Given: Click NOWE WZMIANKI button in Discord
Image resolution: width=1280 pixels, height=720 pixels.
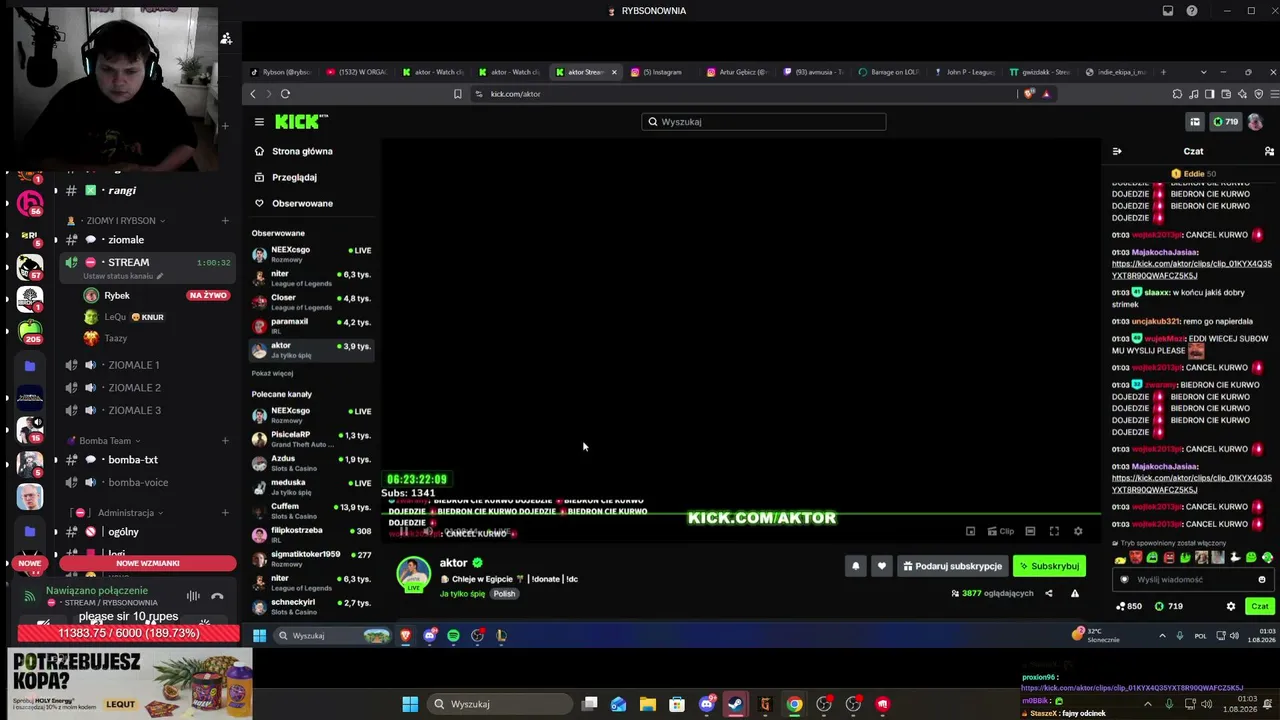Looking at the screenshot, I should 148,563.
